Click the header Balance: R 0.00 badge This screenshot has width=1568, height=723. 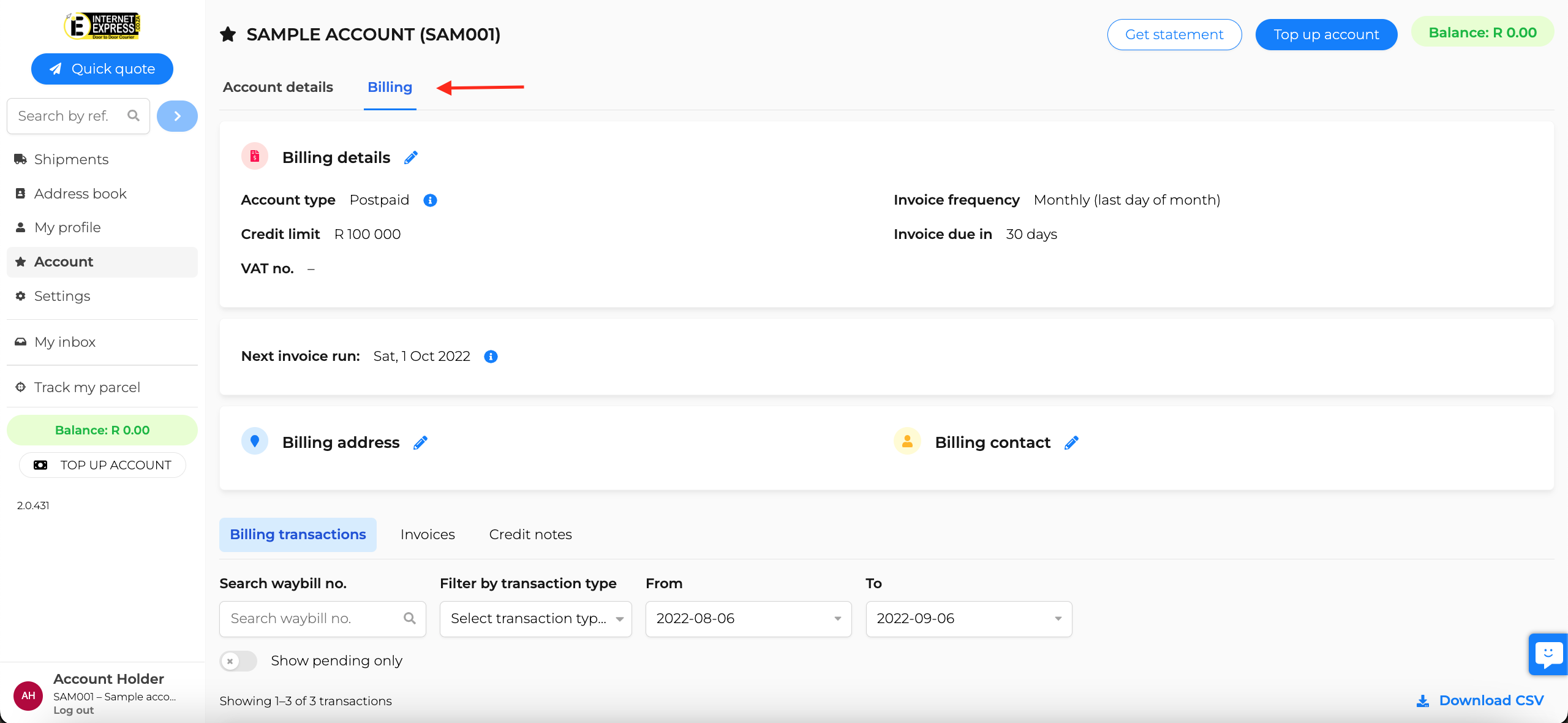1482,32
